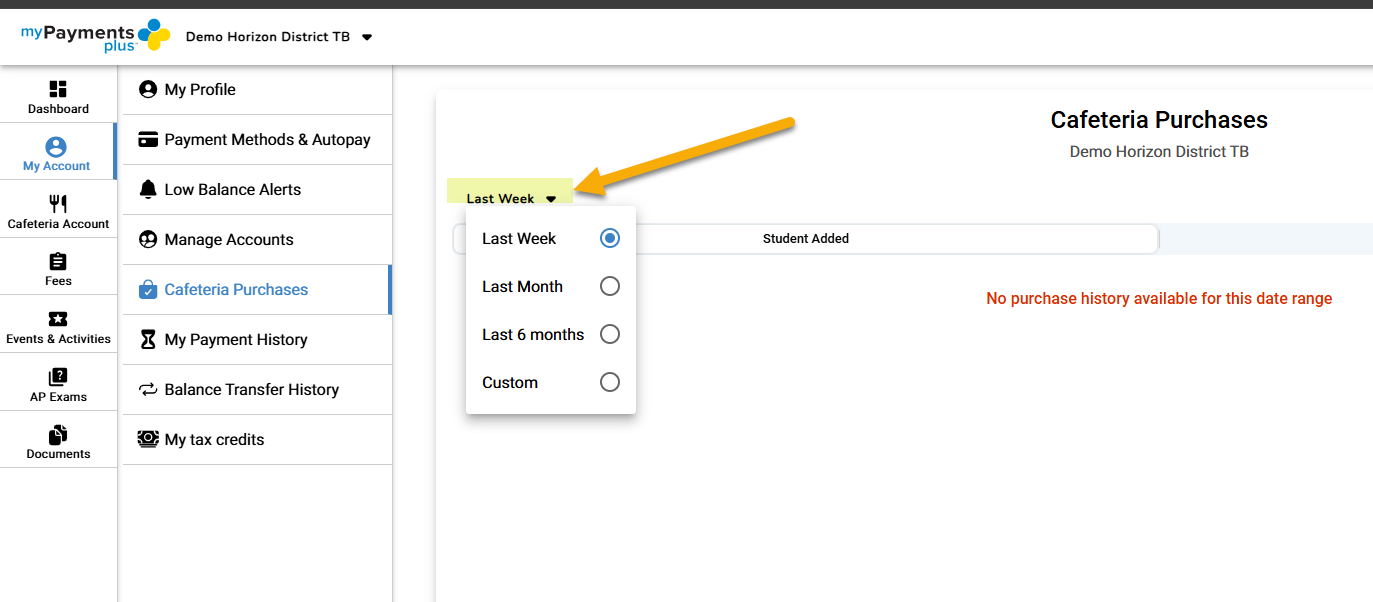1373x602 pixels.
Task: Go to Payment Methods & Autopay
Action: (267, 140)
